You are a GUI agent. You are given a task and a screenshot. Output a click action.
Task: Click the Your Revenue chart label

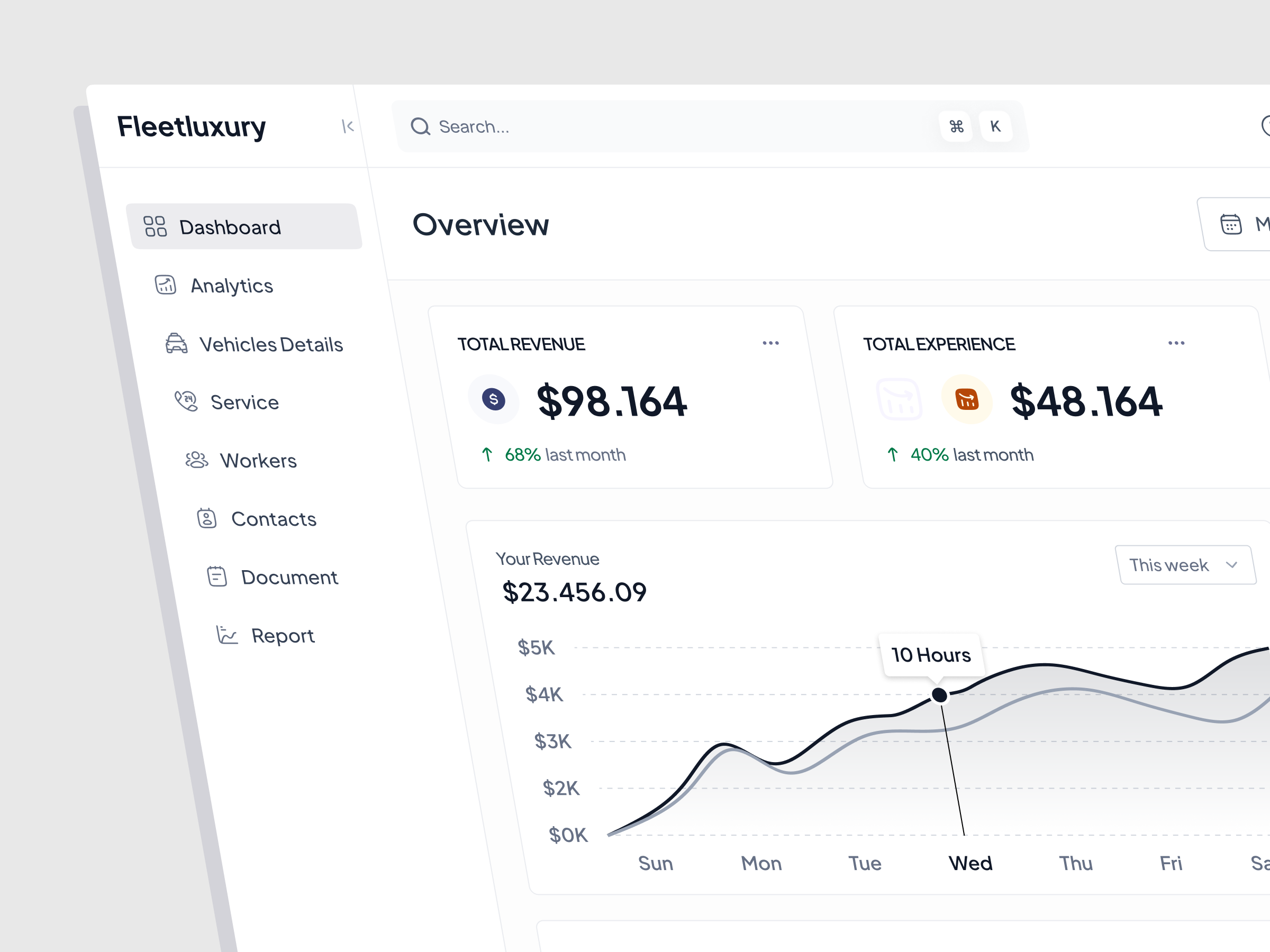tap(548, 559)
